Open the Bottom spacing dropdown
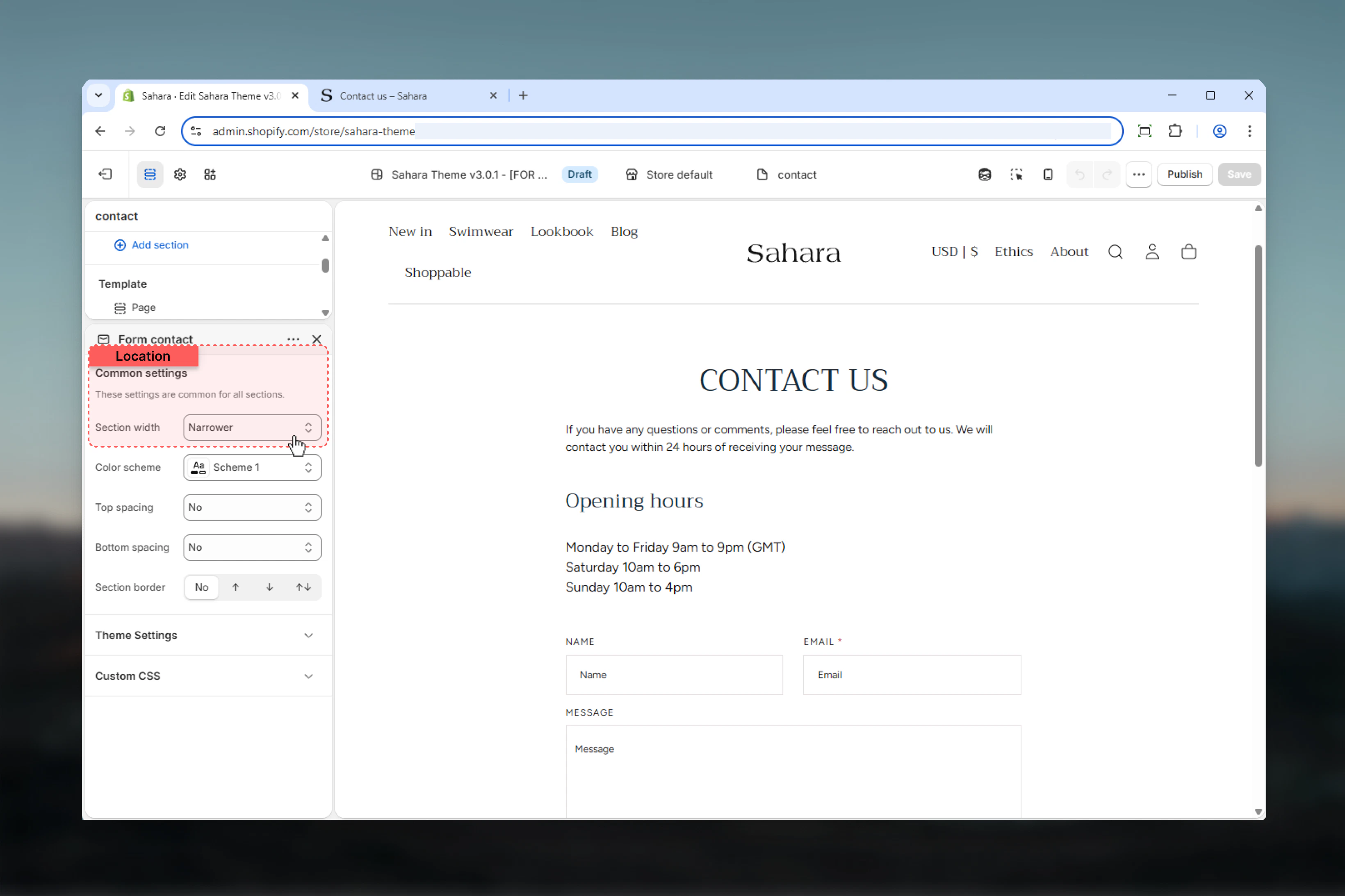 click(252, 548)
